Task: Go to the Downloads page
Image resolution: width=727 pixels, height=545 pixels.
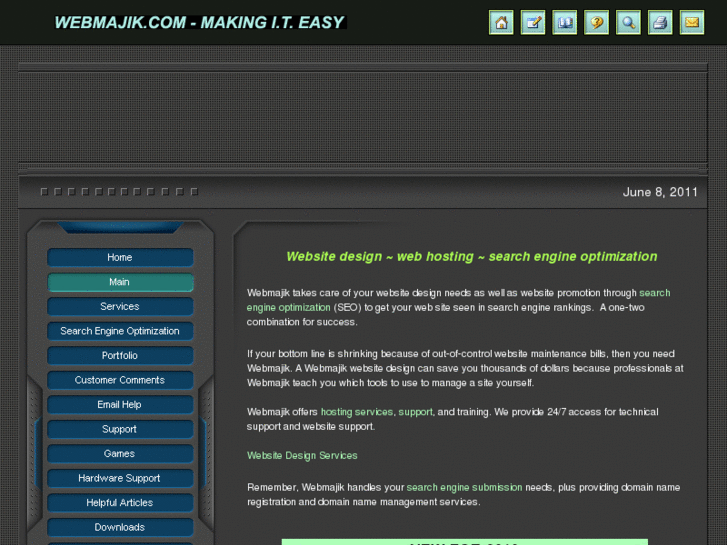Action: click(120, 527)
